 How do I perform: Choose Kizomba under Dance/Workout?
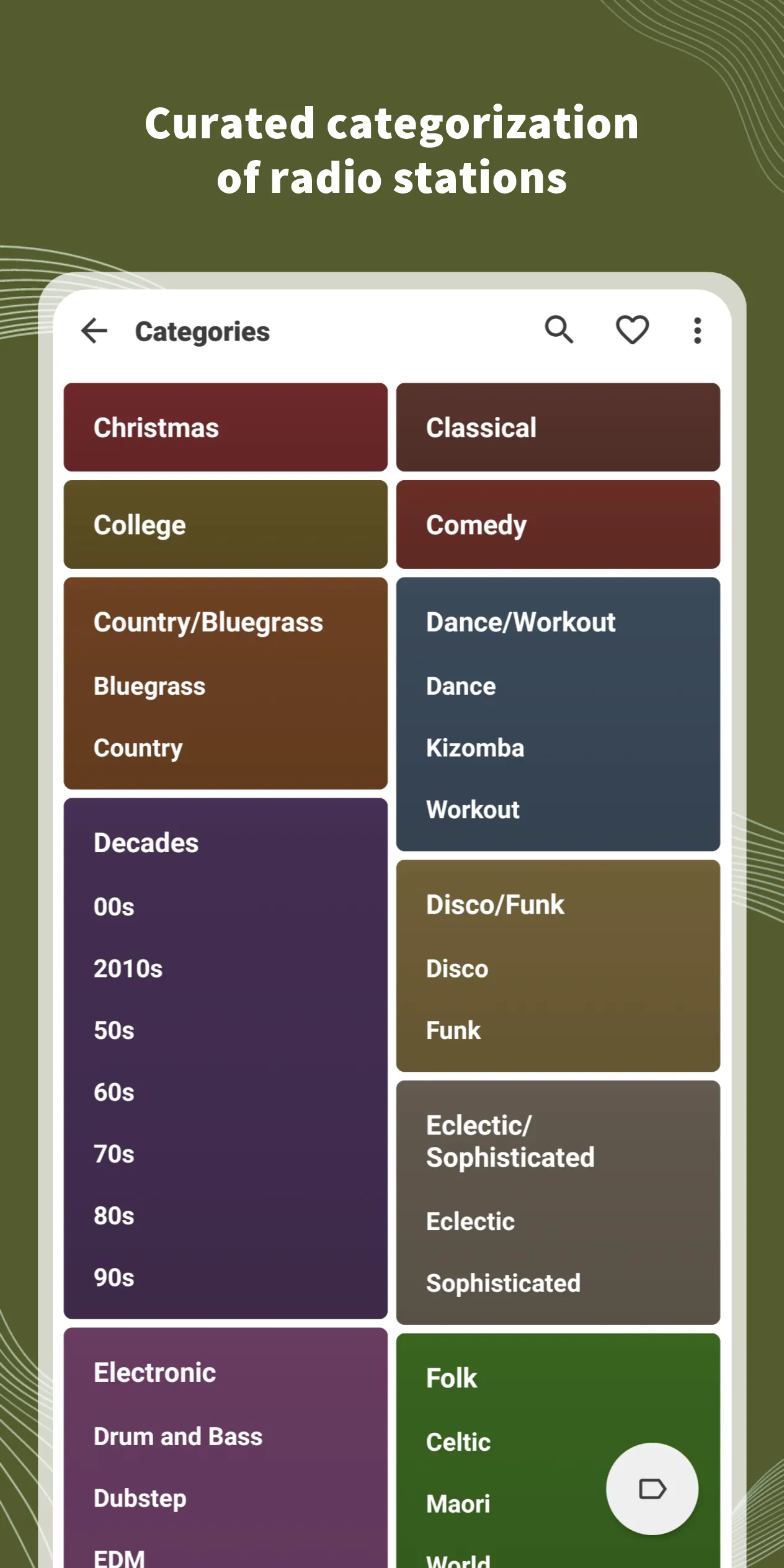coord(475,748)
